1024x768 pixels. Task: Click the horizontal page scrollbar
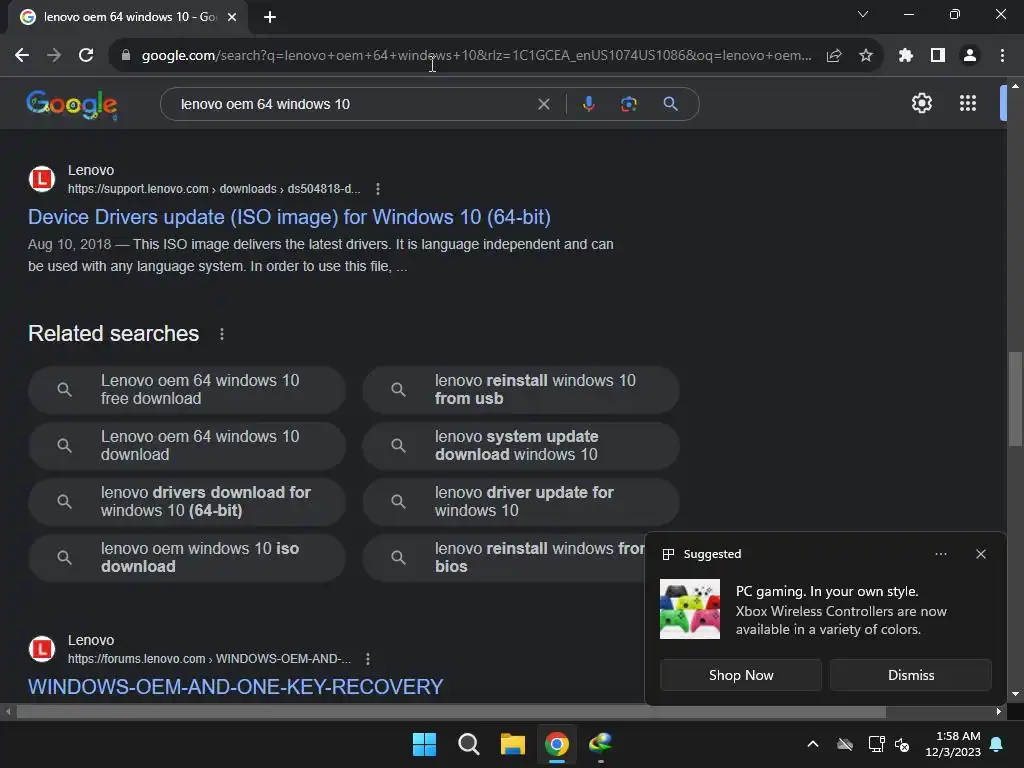coord(451,712)
